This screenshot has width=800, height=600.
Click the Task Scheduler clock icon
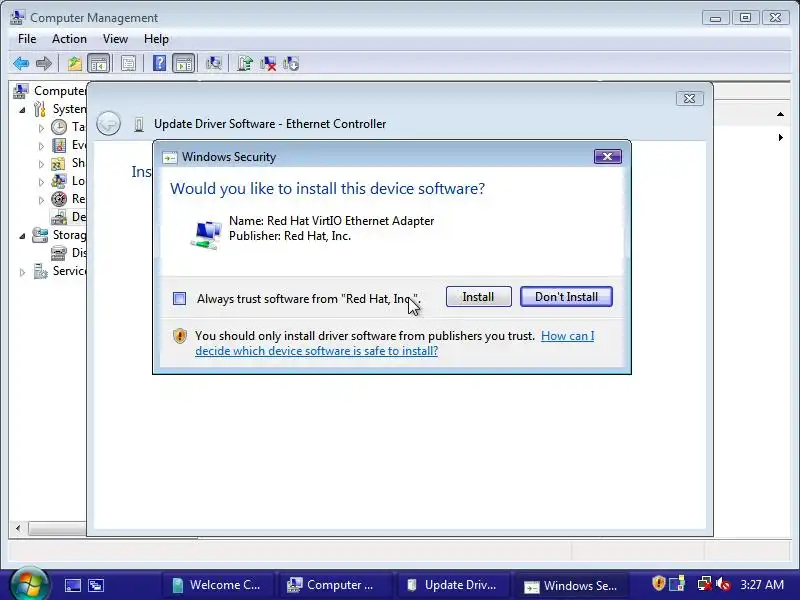(59, 127)
